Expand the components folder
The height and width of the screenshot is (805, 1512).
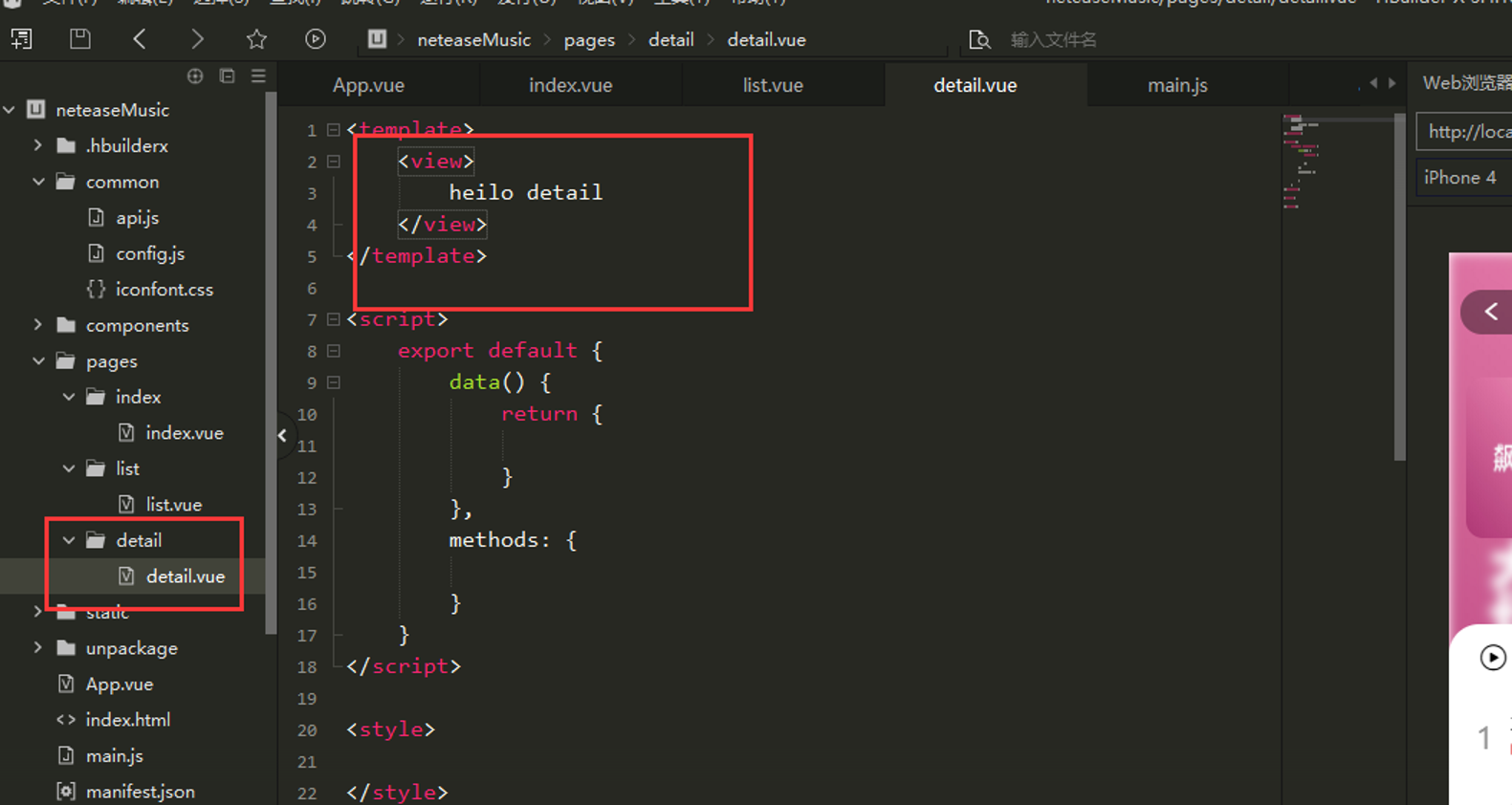point(38,325)
